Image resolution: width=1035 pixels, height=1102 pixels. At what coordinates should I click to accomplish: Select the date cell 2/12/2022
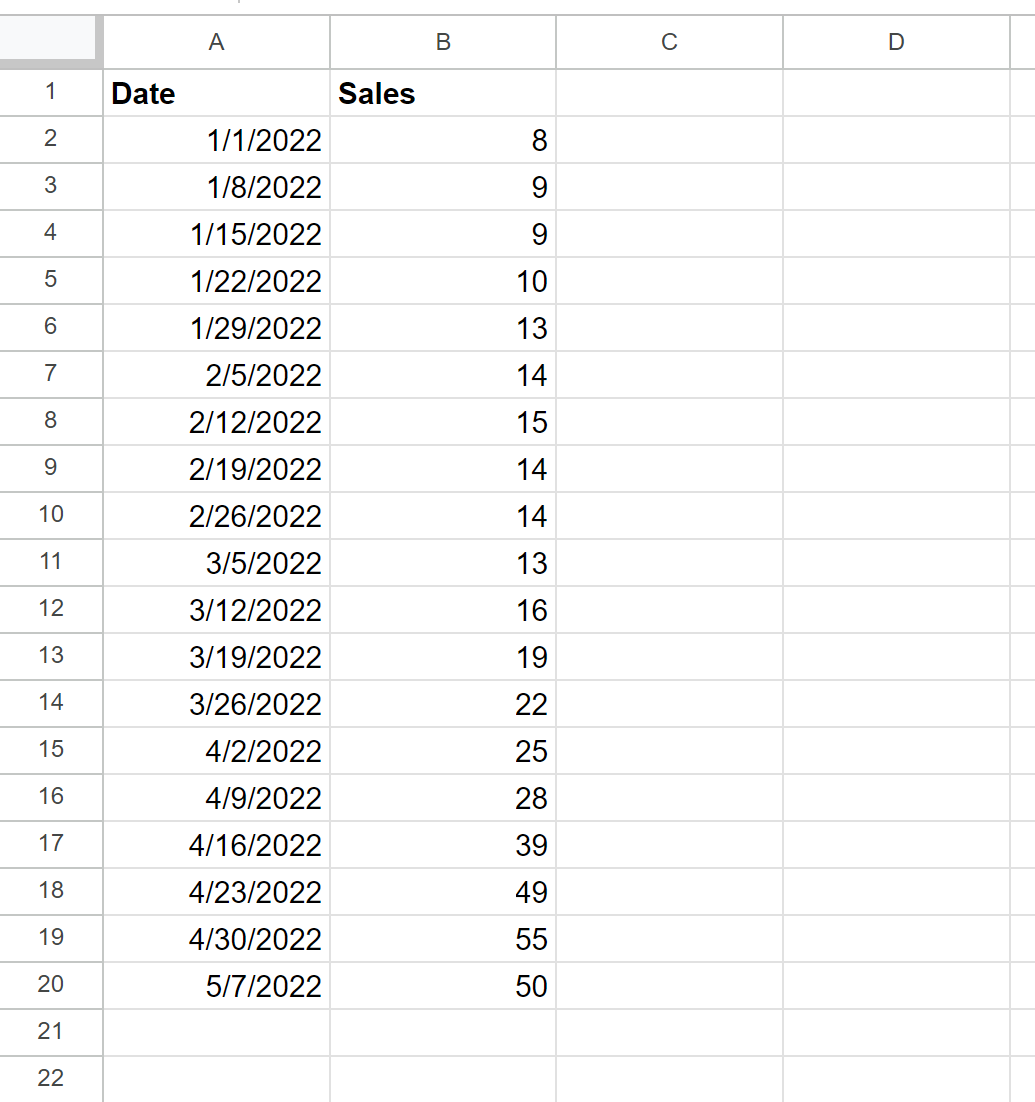216,422
